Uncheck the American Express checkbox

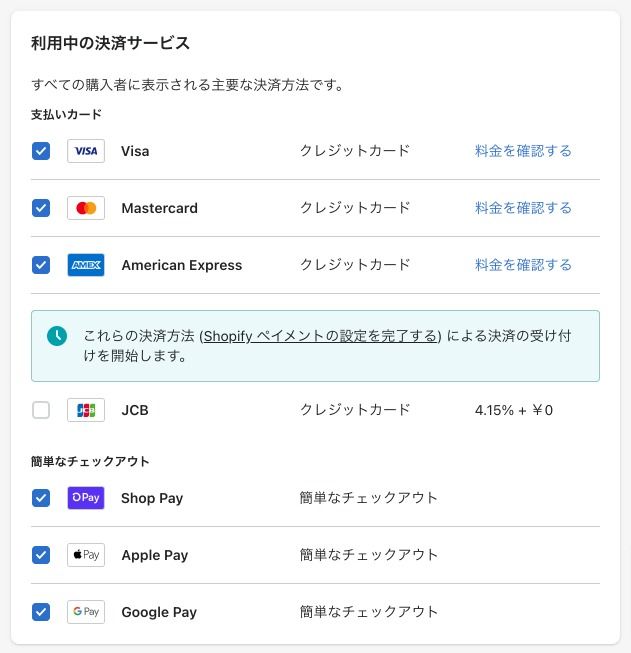click(x=41, y=265)
